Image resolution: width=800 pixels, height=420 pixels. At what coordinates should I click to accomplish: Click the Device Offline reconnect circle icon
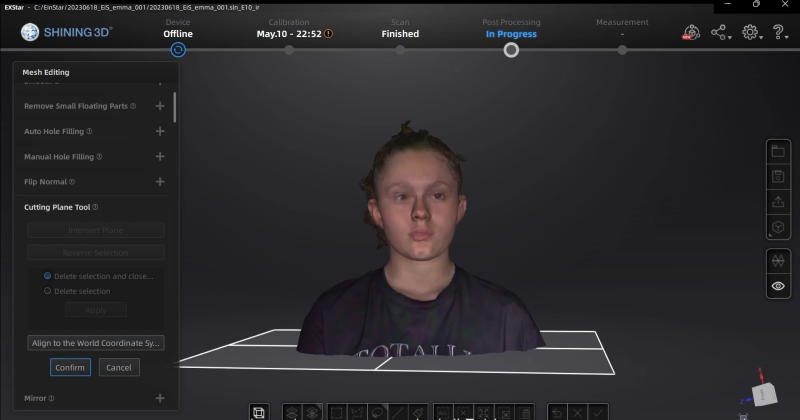[178, 50]
